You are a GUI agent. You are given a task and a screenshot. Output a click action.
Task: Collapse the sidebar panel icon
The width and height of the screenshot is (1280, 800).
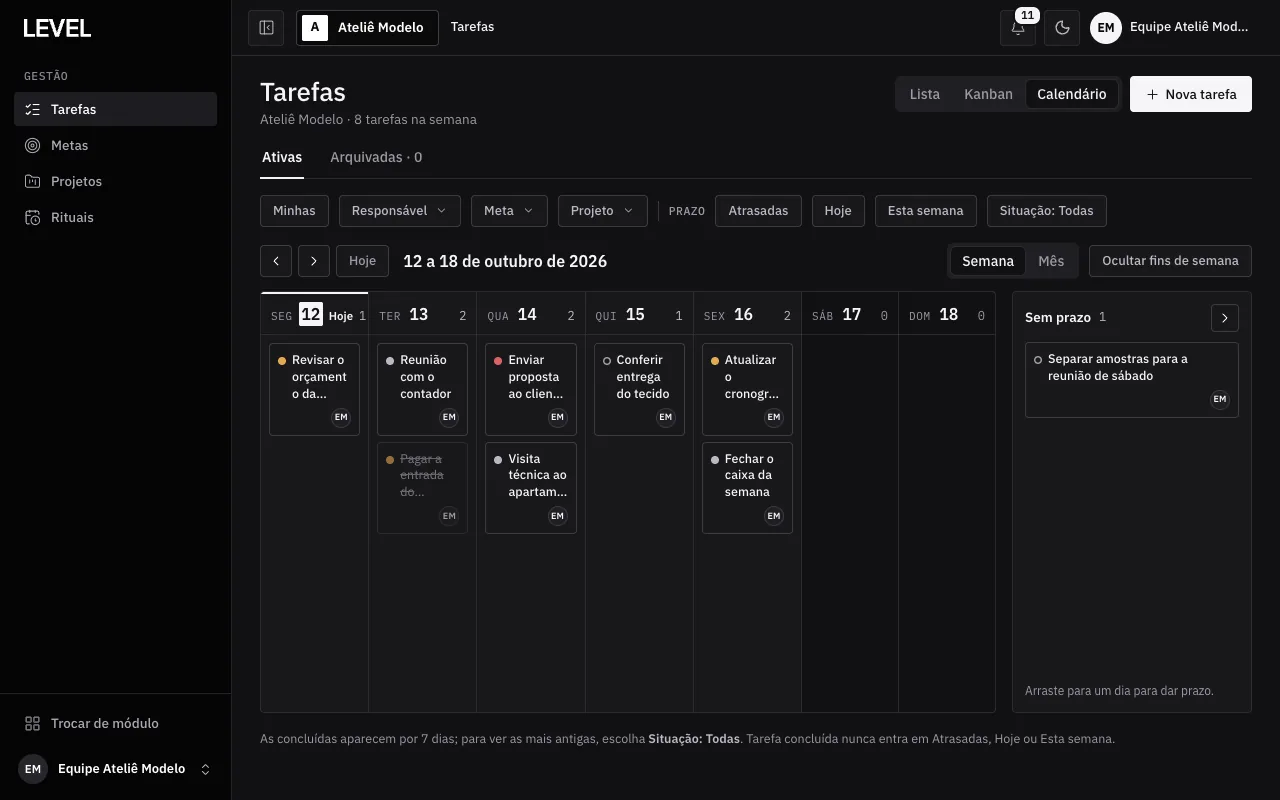(x=266, y=28)
